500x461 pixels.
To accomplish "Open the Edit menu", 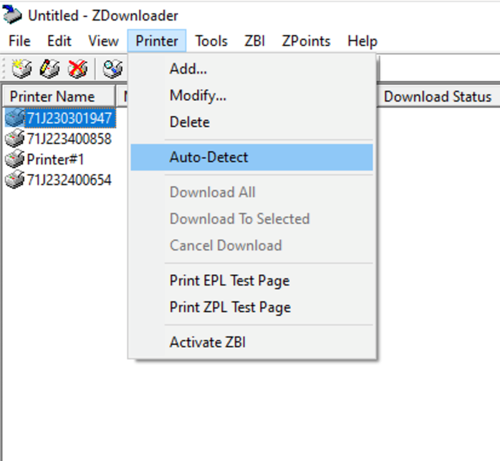I will pos(59,41).
